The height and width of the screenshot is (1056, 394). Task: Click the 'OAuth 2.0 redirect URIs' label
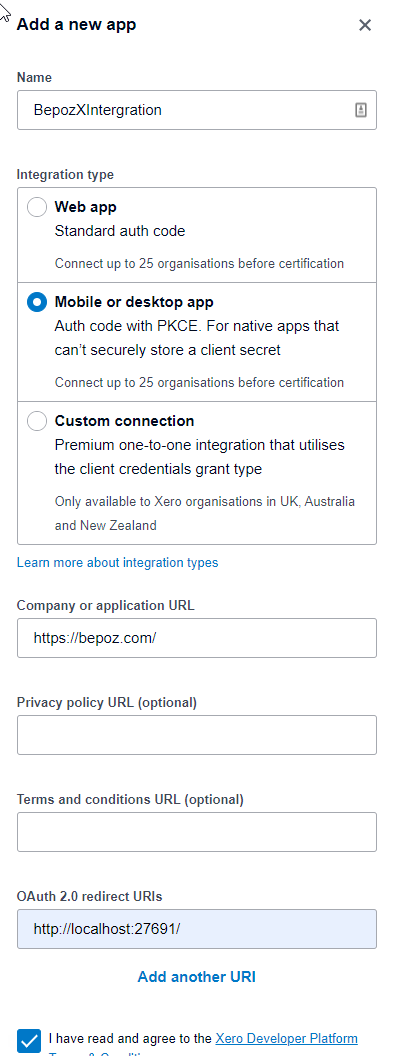[x=90, y=896]
